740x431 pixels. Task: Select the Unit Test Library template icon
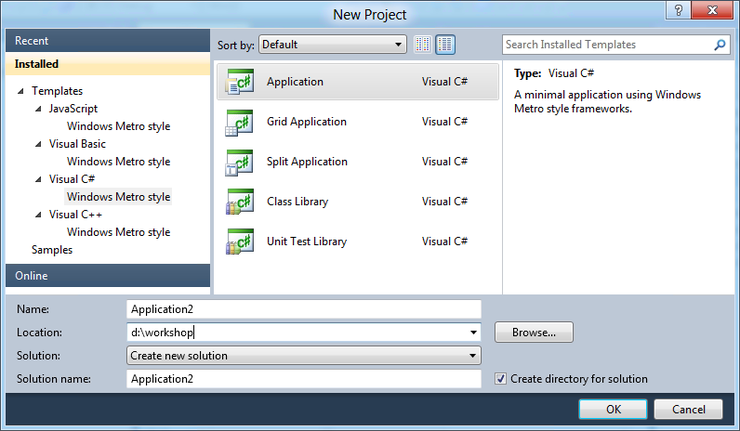(x=240, y=242)
